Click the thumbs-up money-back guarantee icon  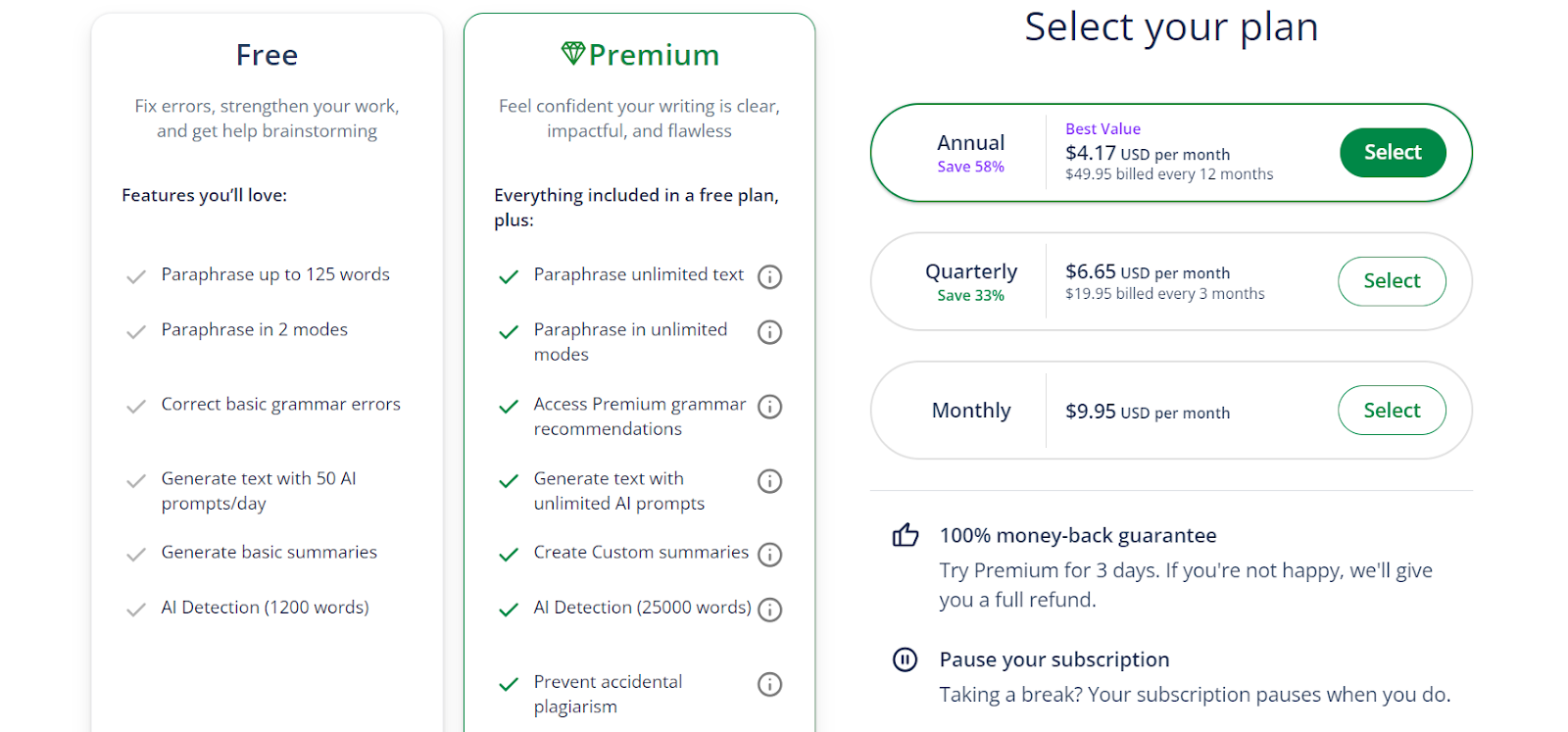pyautogui.click(x=906, y=534)
